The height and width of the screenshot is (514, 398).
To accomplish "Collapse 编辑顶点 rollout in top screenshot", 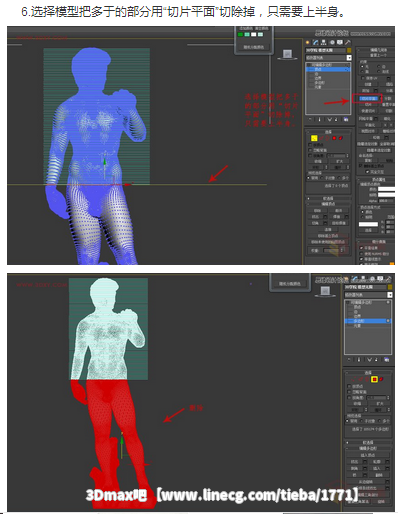I will 328,204.
